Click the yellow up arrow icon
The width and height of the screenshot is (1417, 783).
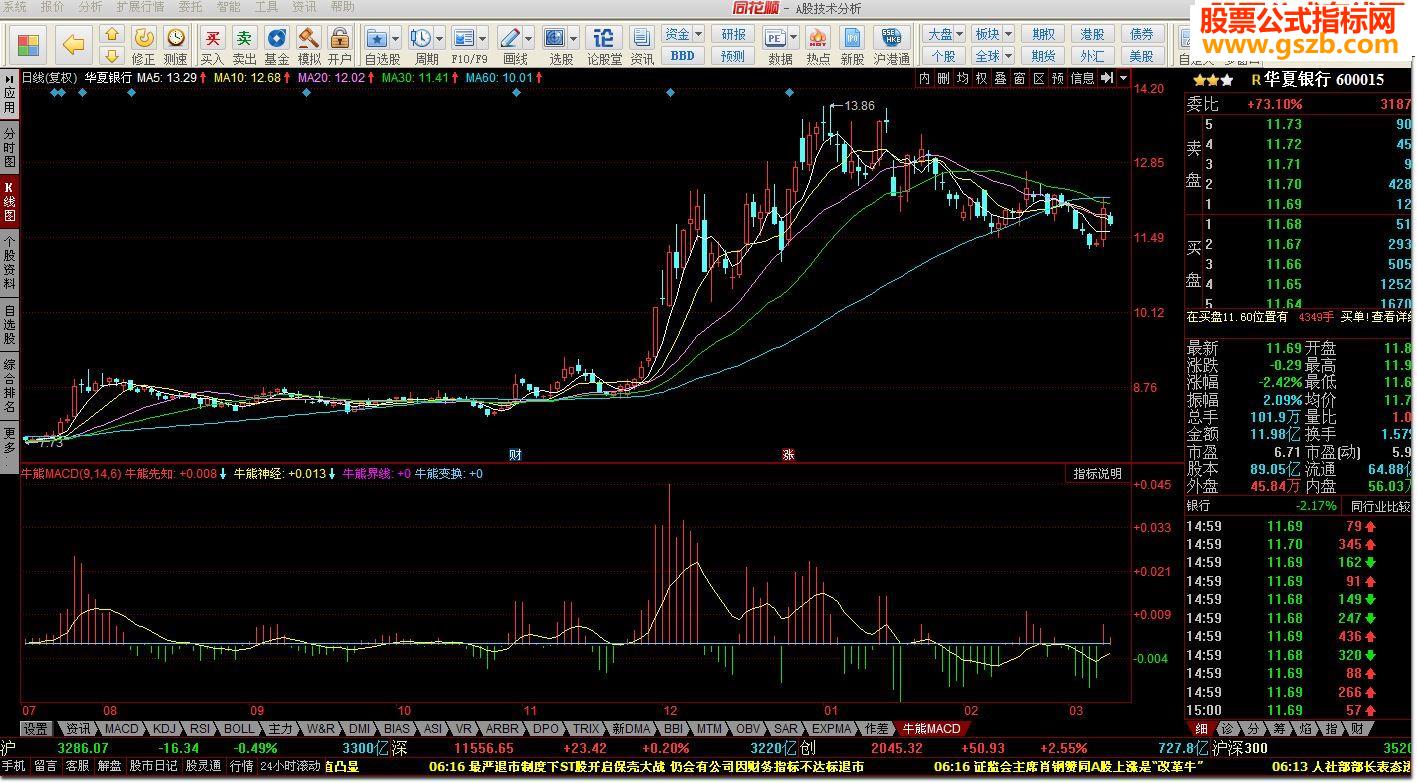112,36
